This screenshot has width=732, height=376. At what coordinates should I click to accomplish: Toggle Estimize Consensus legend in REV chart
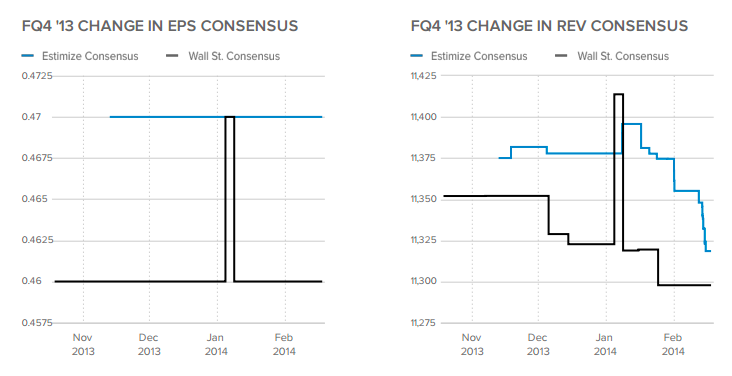(469, 56)
